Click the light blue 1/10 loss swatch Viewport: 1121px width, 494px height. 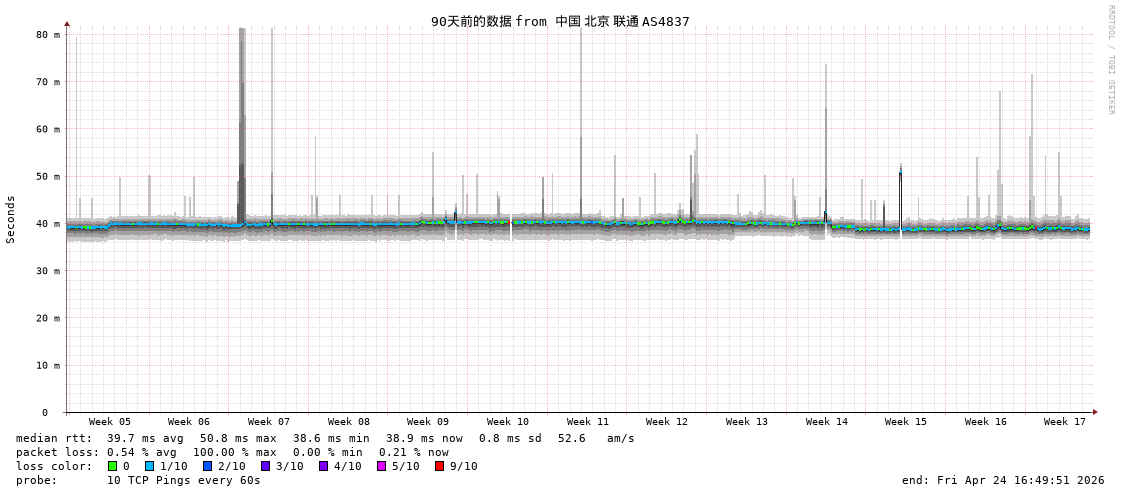(149, 466)
